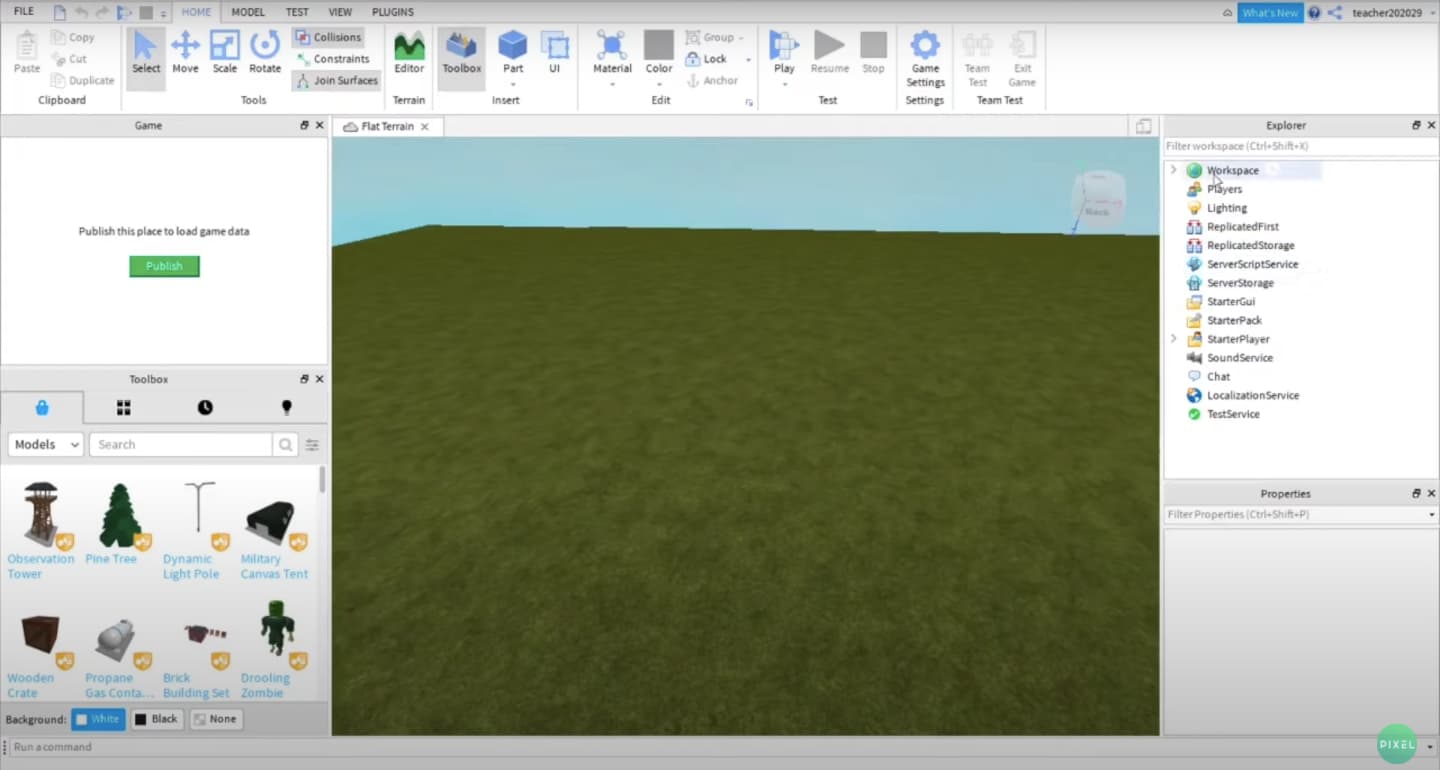Set Toolbox background to Black

(157, 719)
